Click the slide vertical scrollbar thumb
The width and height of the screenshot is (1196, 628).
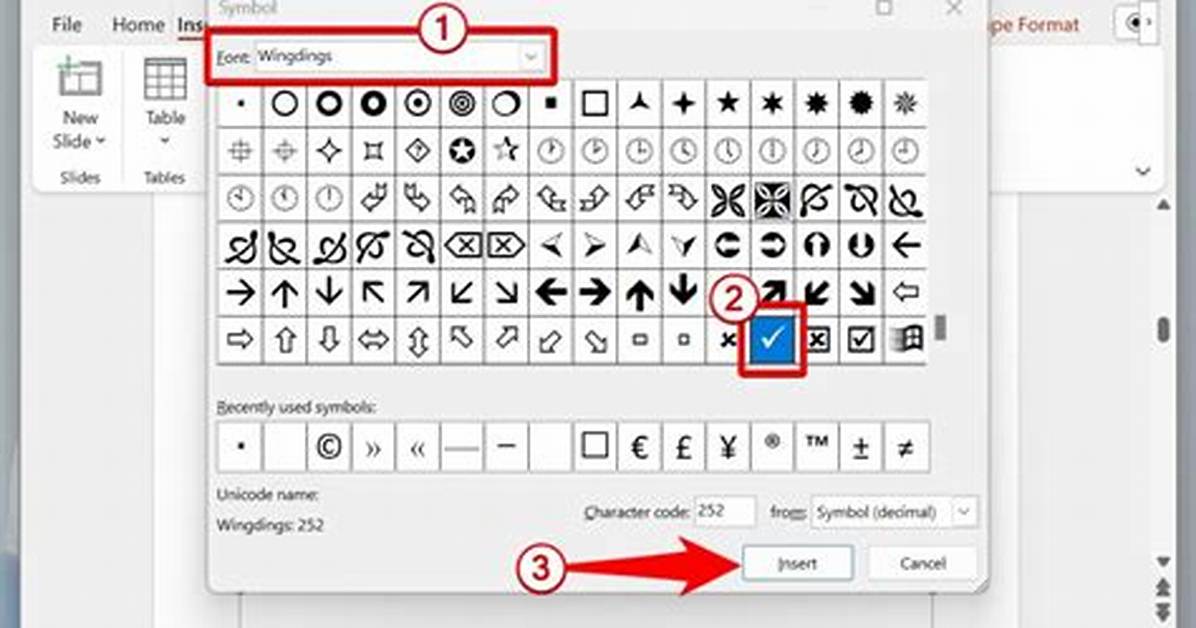pos(1162,329)
